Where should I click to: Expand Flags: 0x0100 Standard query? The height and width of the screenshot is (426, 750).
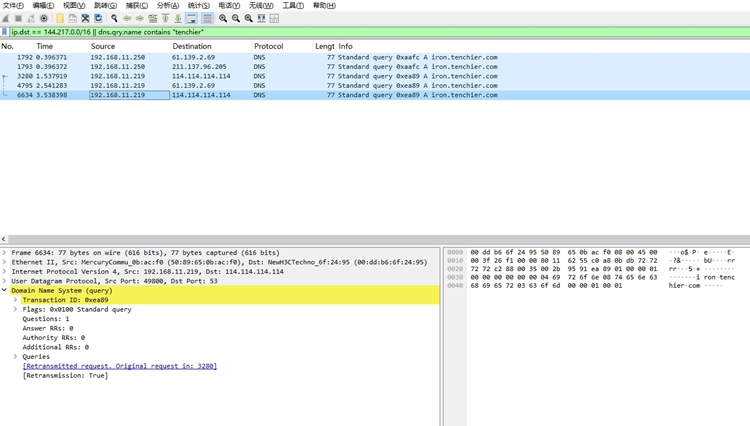15,309
